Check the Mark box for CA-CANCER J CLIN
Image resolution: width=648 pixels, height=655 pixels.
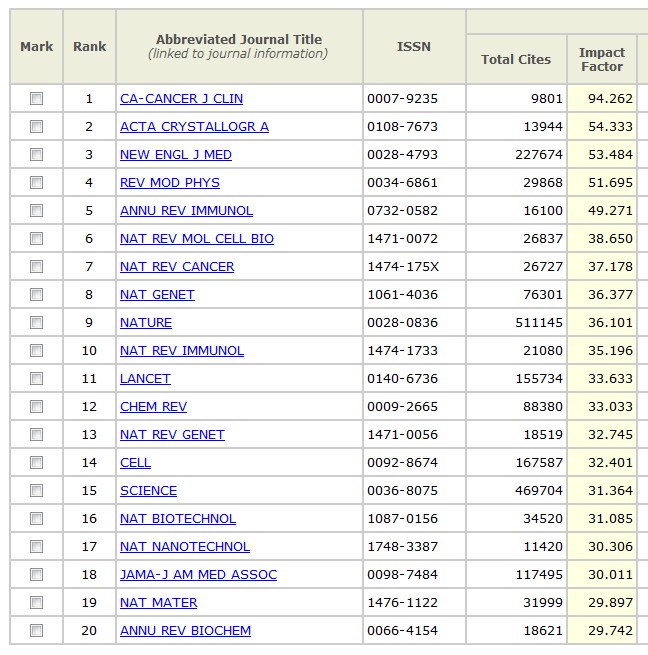37,99
